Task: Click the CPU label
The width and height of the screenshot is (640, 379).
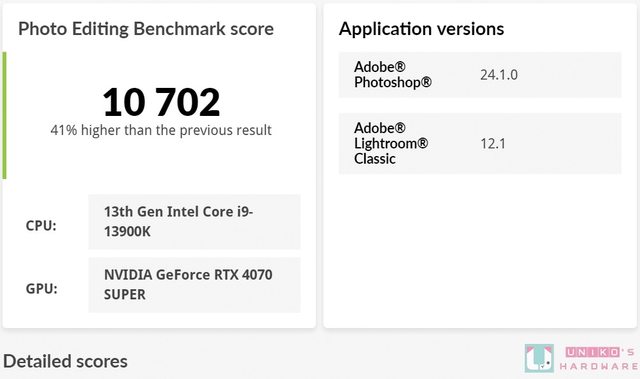Action: click(x=41, y=226)
